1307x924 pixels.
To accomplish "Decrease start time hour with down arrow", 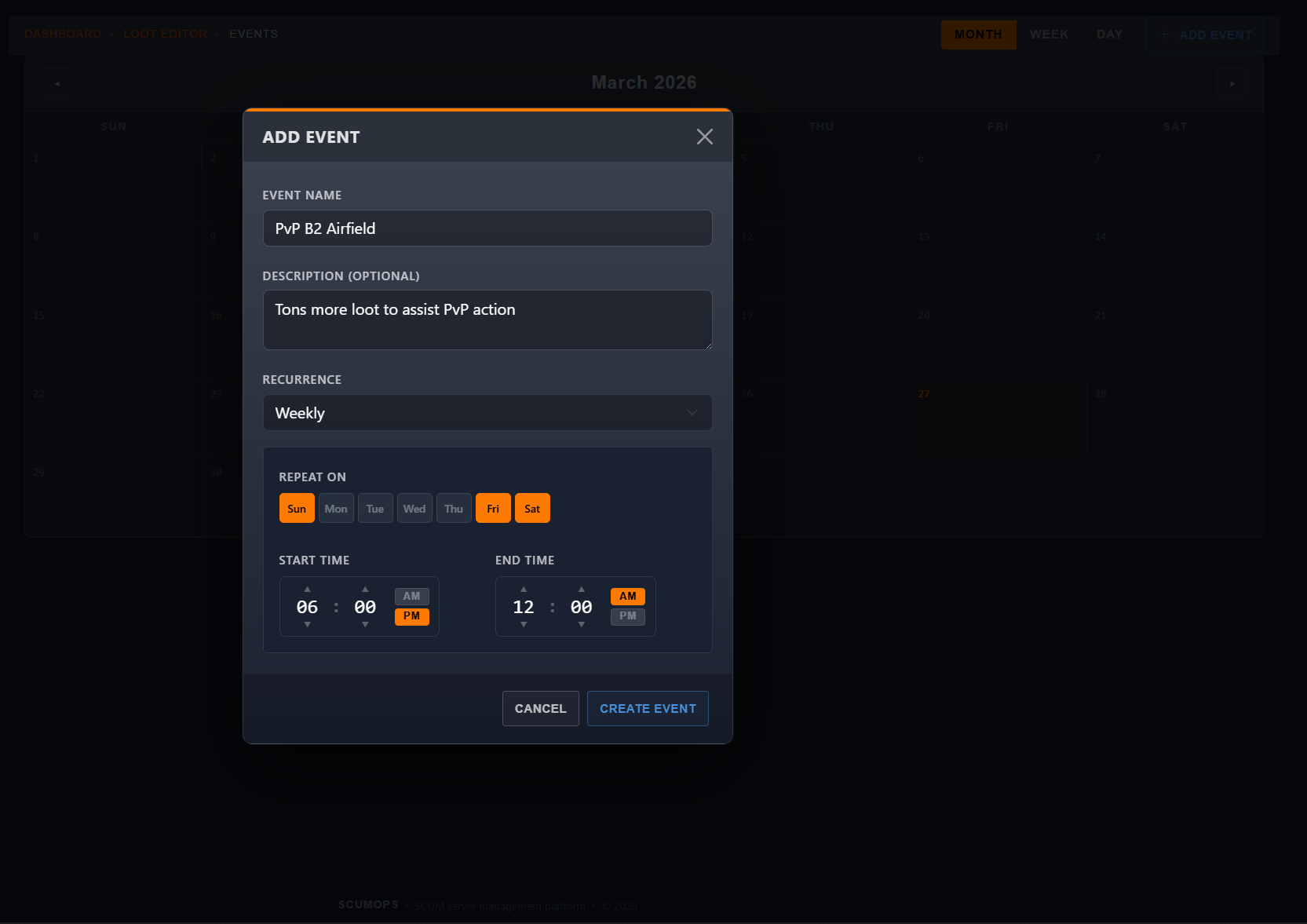I will 307,625.
